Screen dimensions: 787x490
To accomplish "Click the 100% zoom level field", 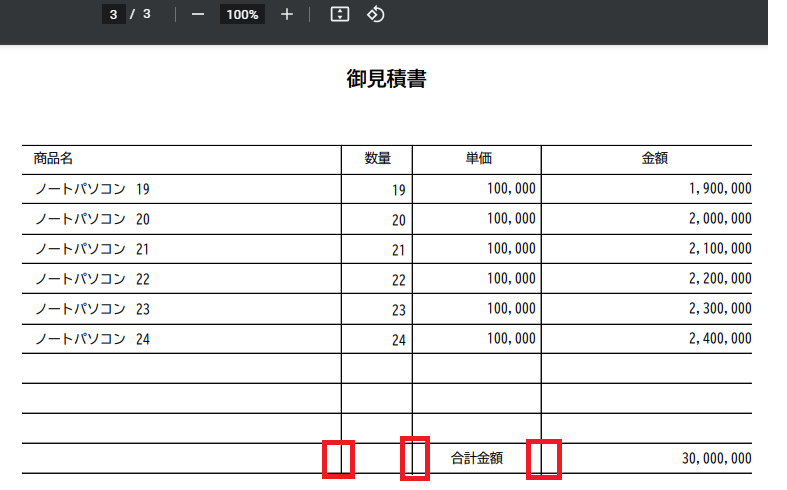I will point(242,15).
